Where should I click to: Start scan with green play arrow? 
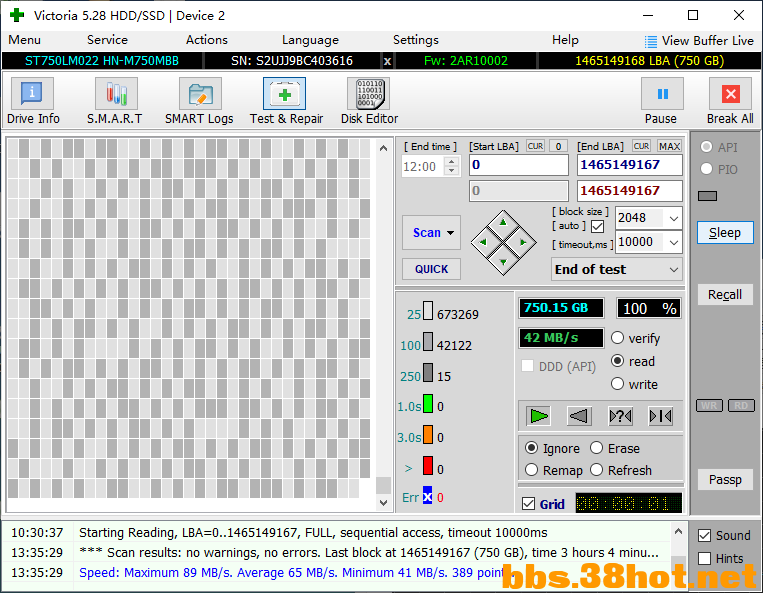click(538, 416)
